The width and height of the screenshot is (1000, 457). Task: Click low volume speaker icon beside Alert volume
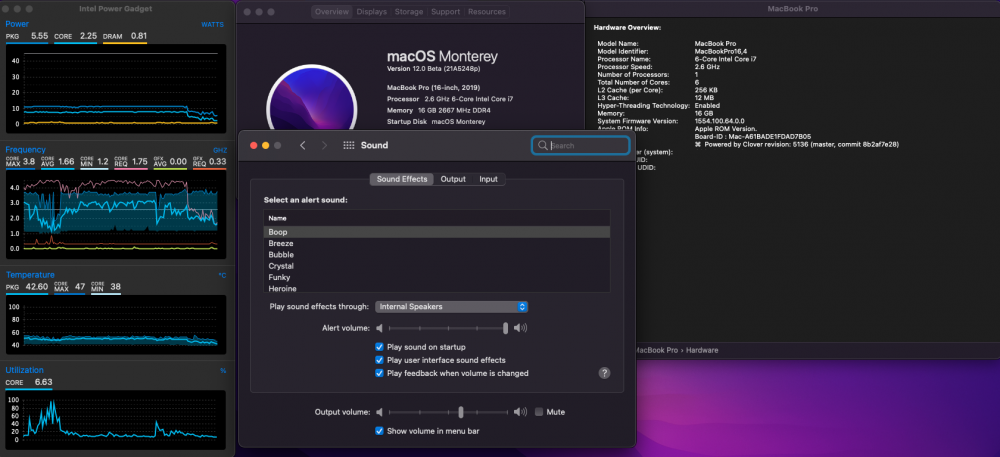[x=379, y=328]
